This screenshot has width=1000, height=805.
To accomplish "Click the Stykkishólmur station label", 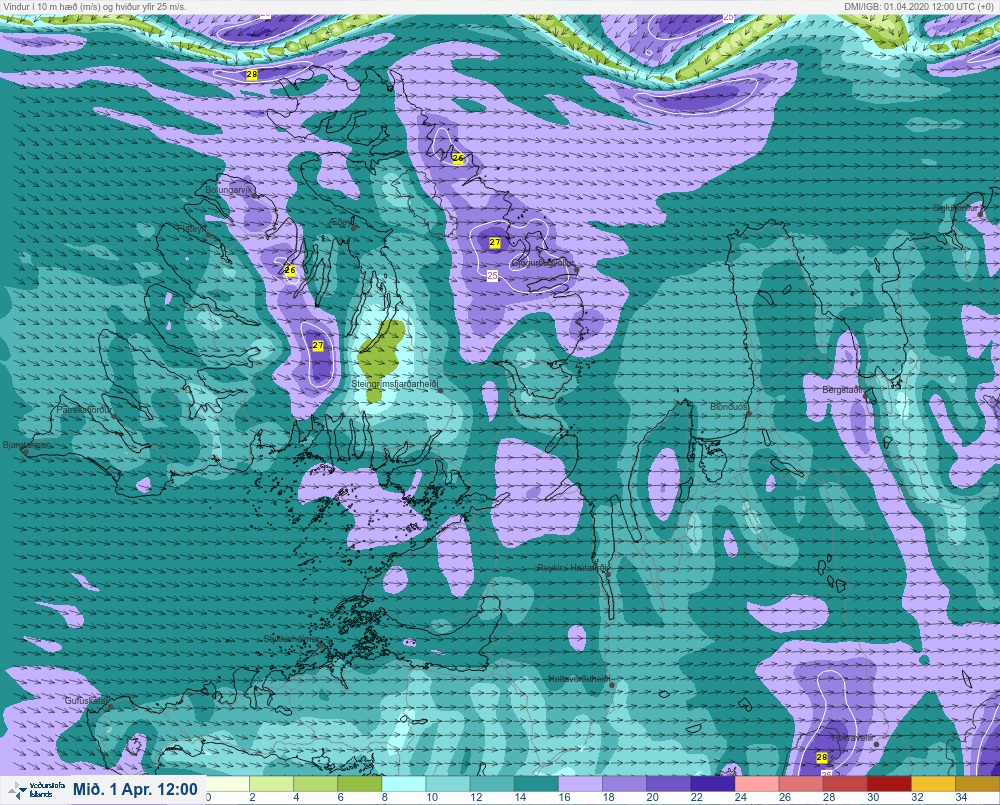I will [x=291, y=639].
